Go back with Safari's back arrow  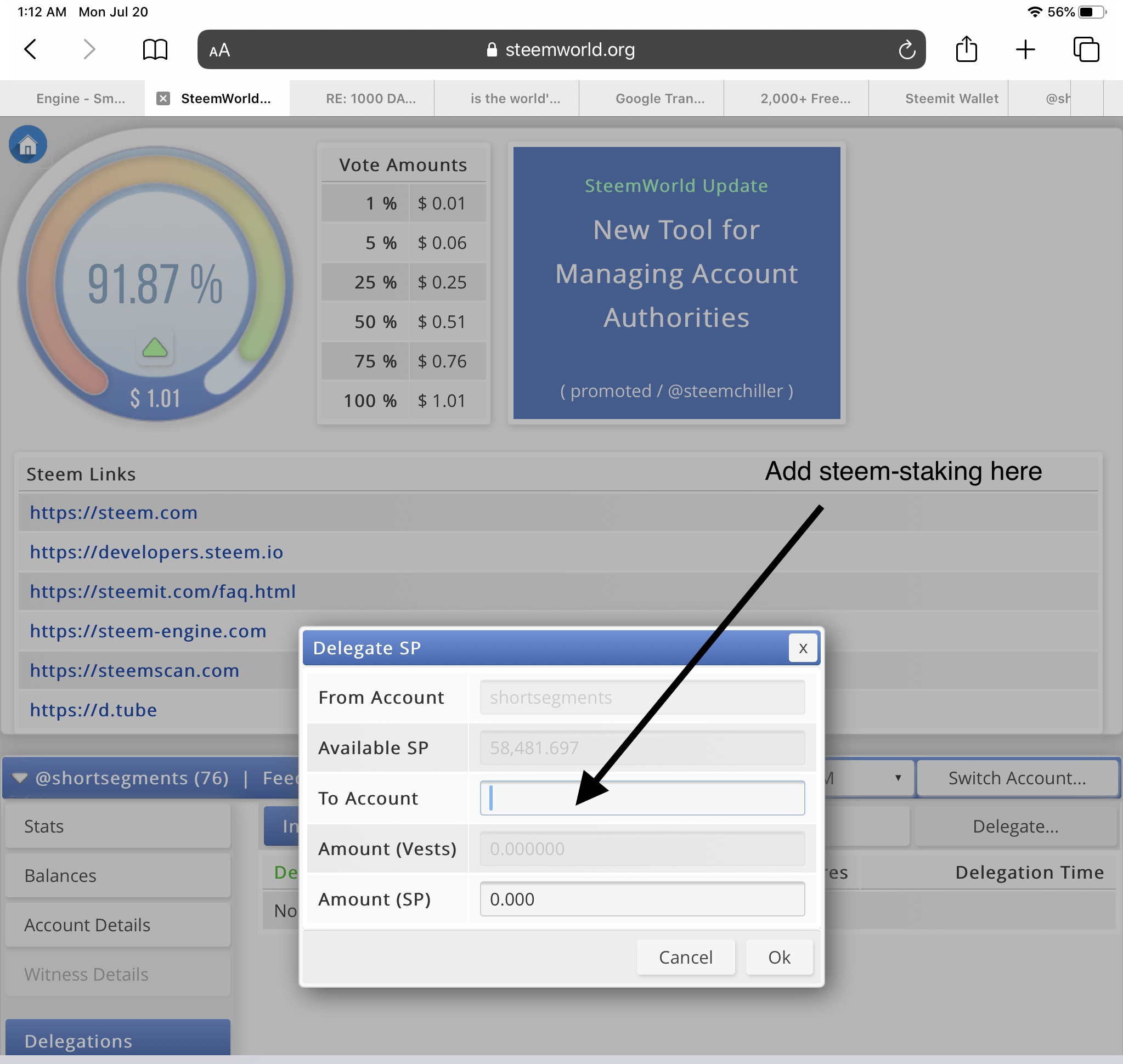[x=31, y=50]
